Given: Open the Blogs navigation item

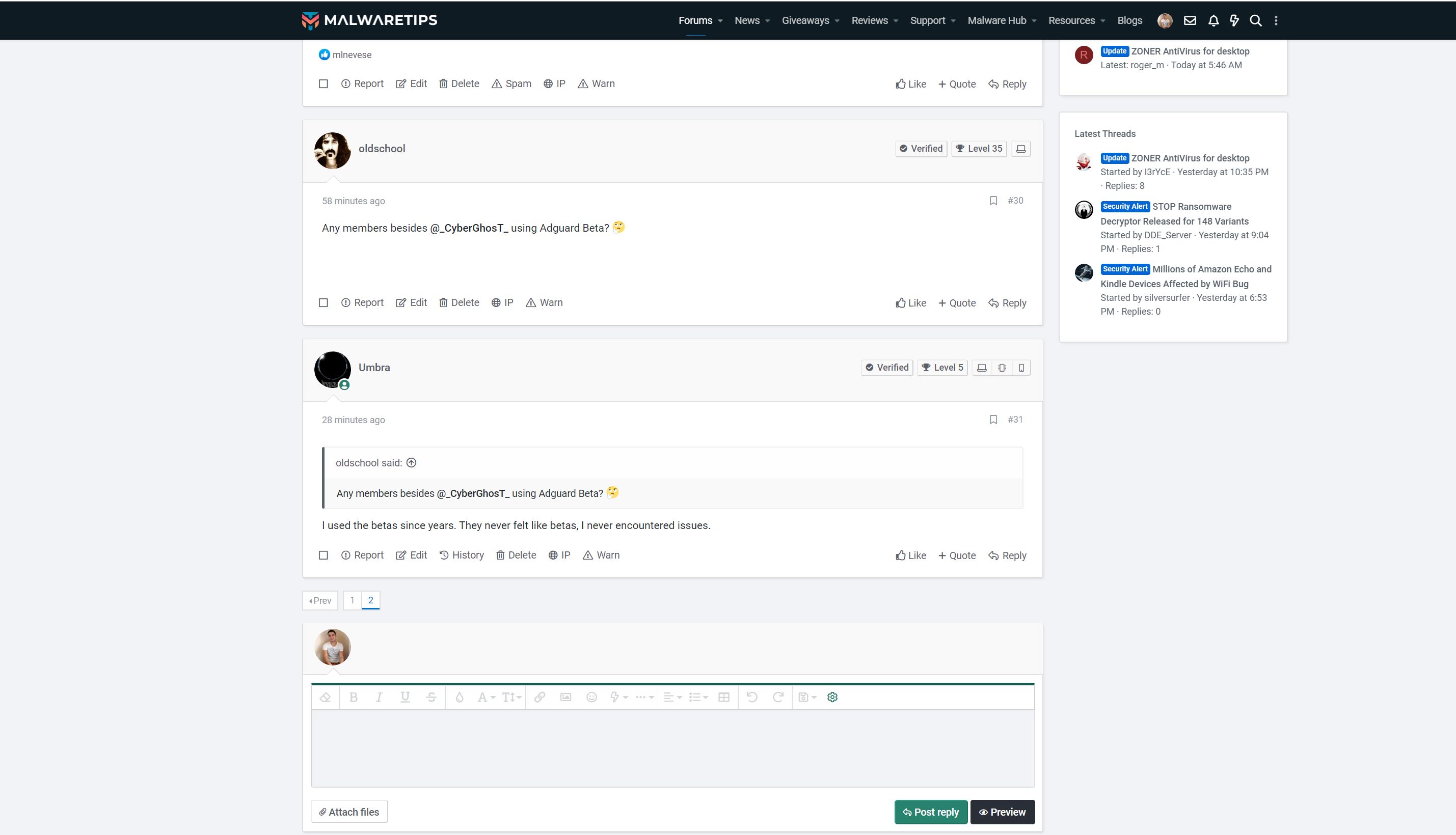Looking at the screenshot, I should tap(1129, 21).
